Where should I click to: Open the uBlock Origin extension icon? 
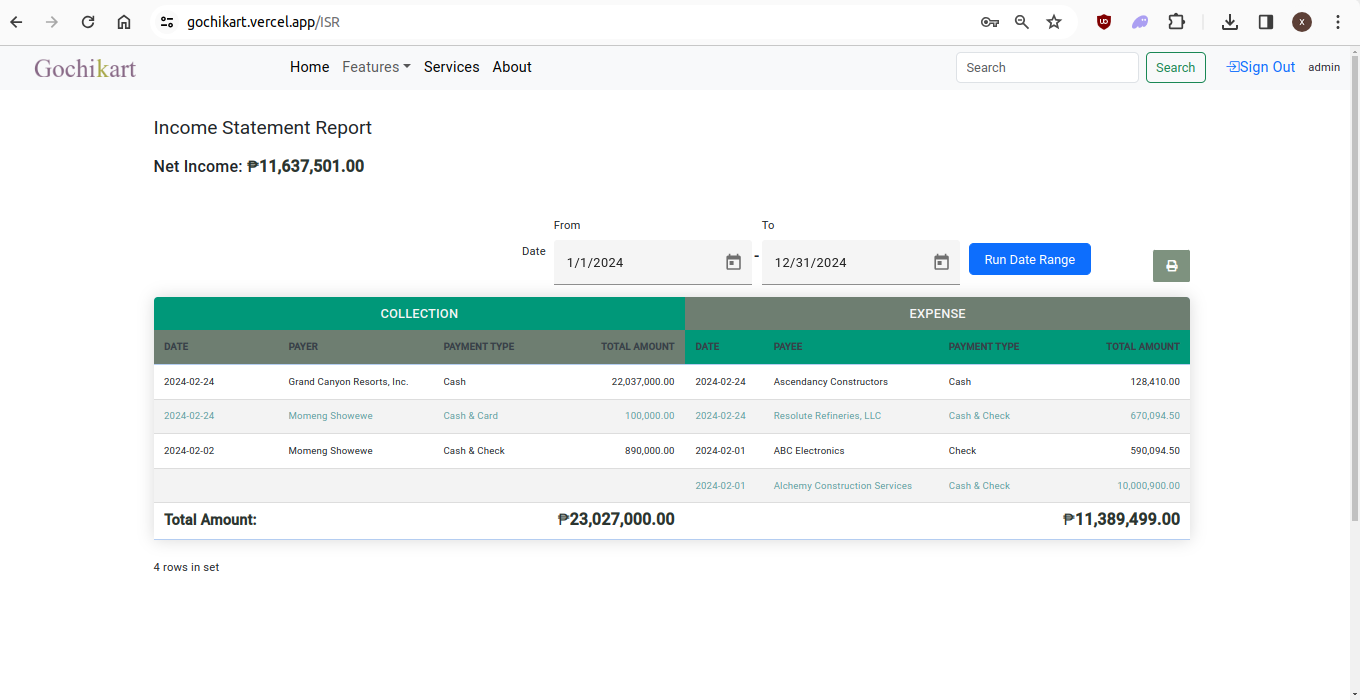1104,22
